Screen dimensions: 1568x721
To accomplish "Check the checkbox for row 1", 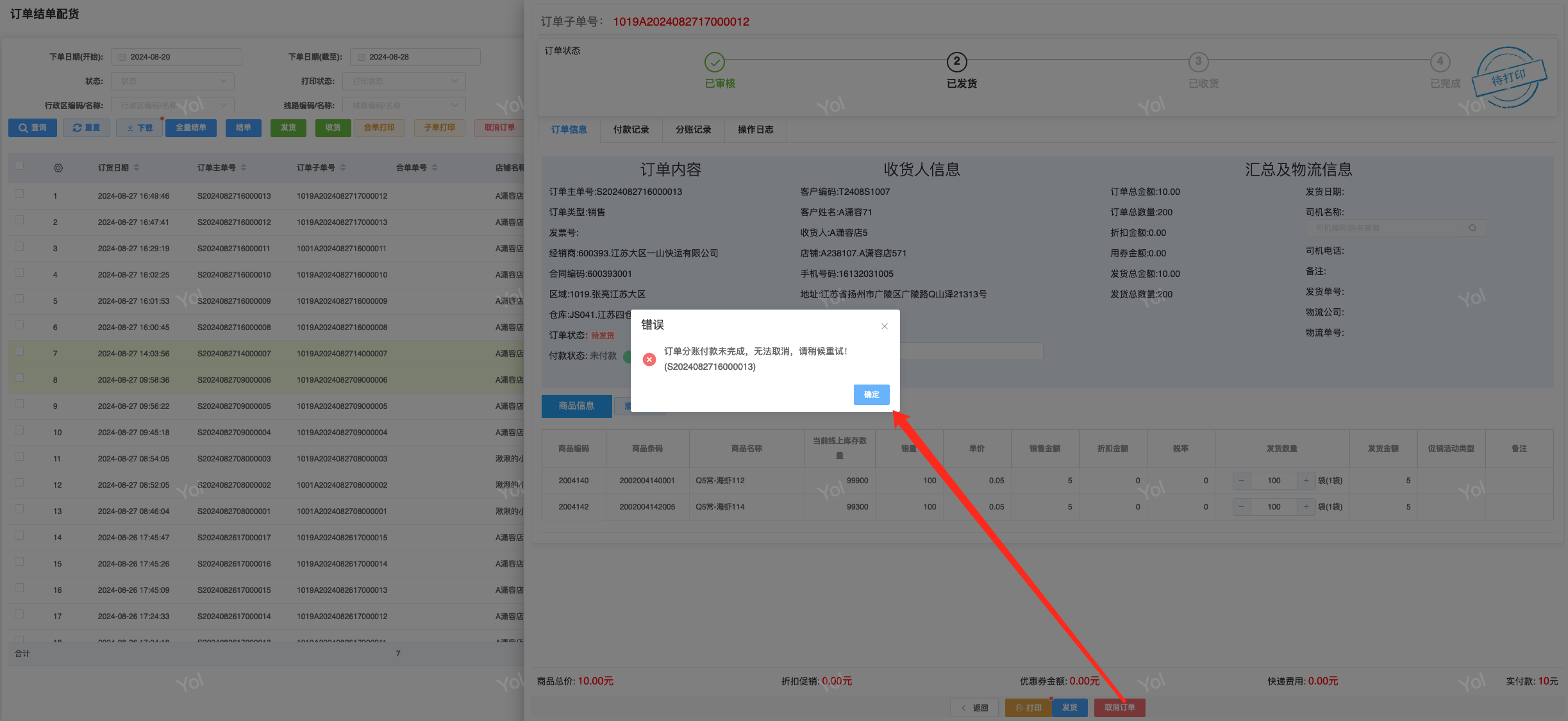I will pyautogui.click(x=19, y=194).
